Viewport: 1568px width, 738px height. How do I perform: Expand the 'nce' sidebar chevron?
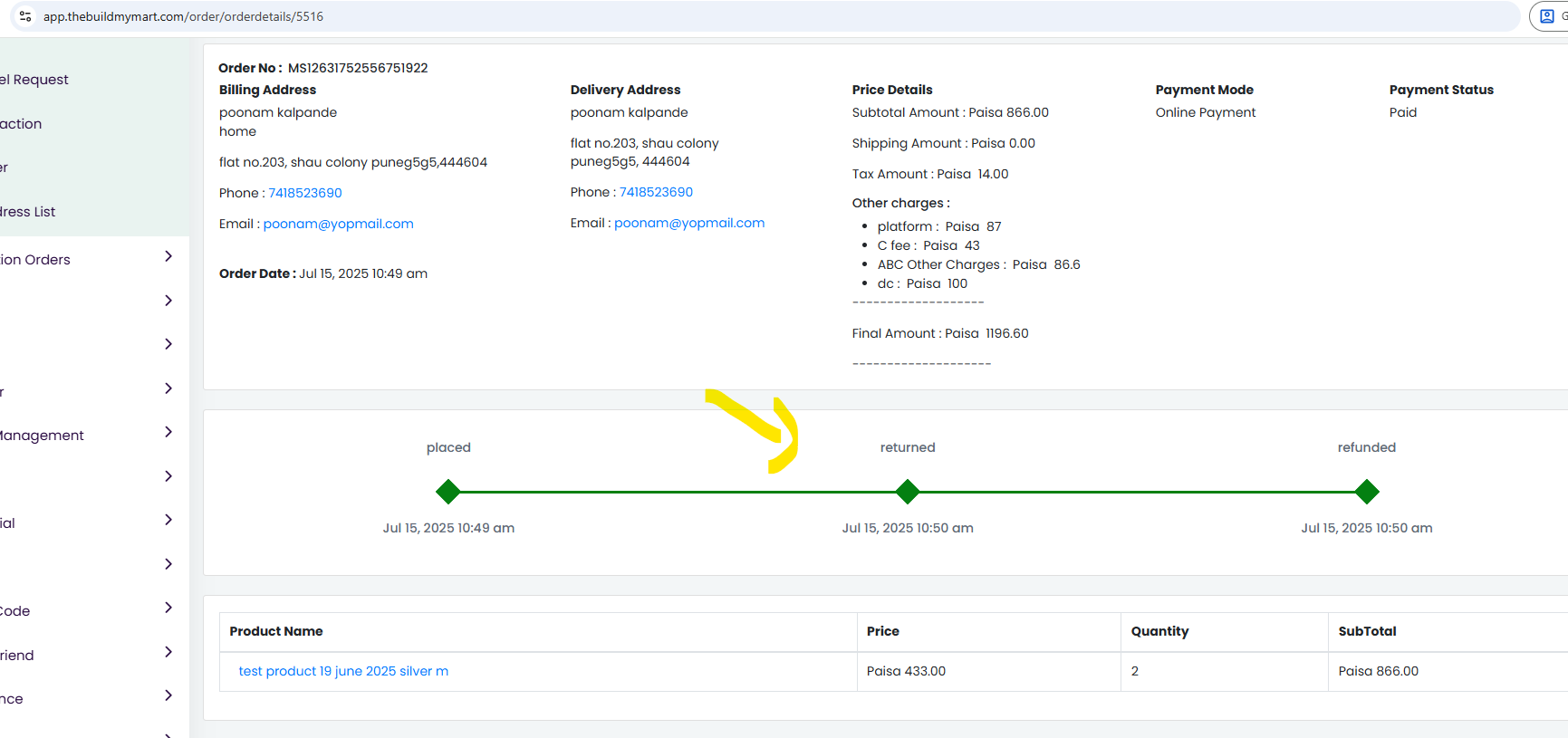(x=168, y=695)
